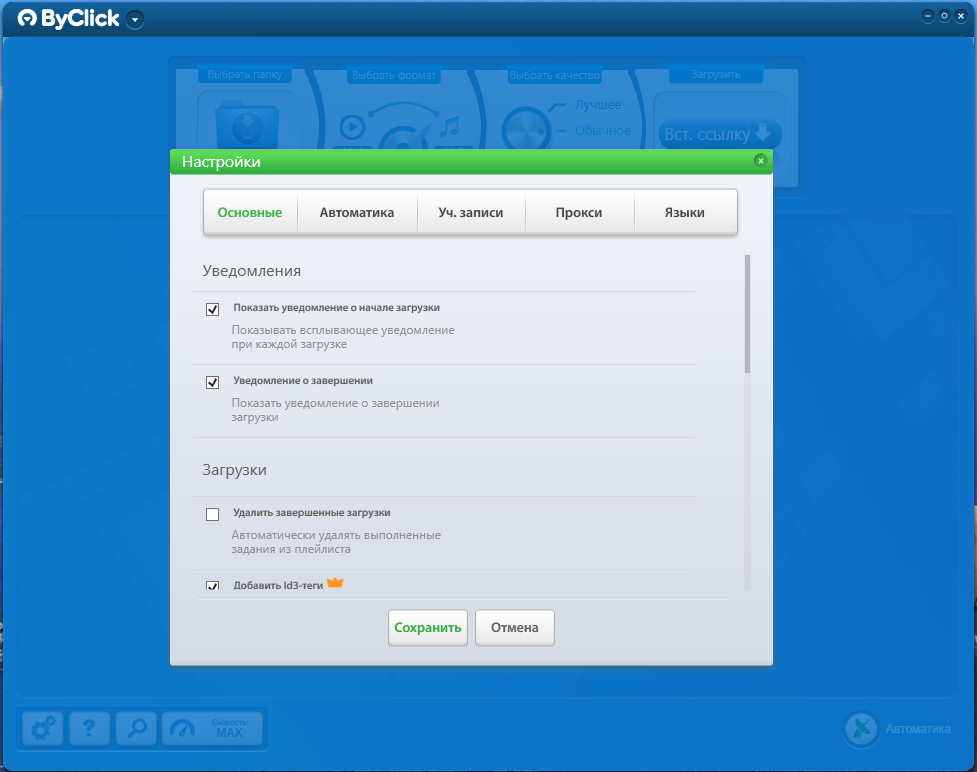Screen dimensions: 977x772
Task: Click the settings dialog vertical scrollbar
Action: click(747, 314)
